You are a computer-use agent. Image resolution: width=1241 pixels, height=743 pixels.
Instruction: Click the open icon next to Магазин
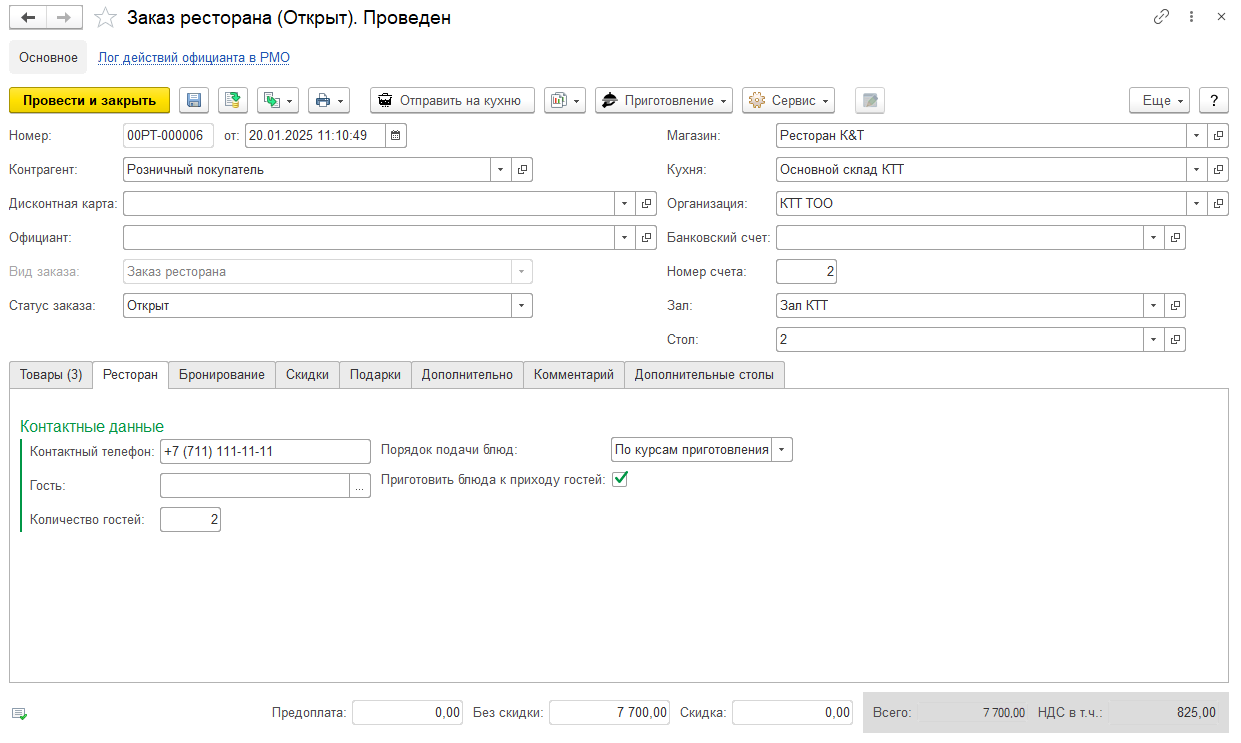coord(1219,135)
